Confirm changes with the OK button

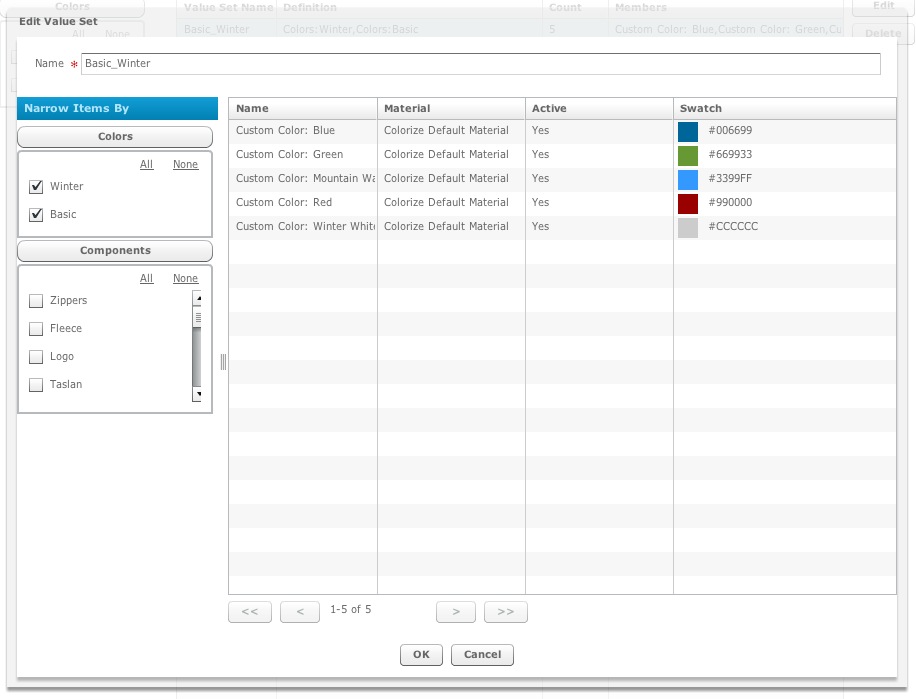click(x=420, y=655)
